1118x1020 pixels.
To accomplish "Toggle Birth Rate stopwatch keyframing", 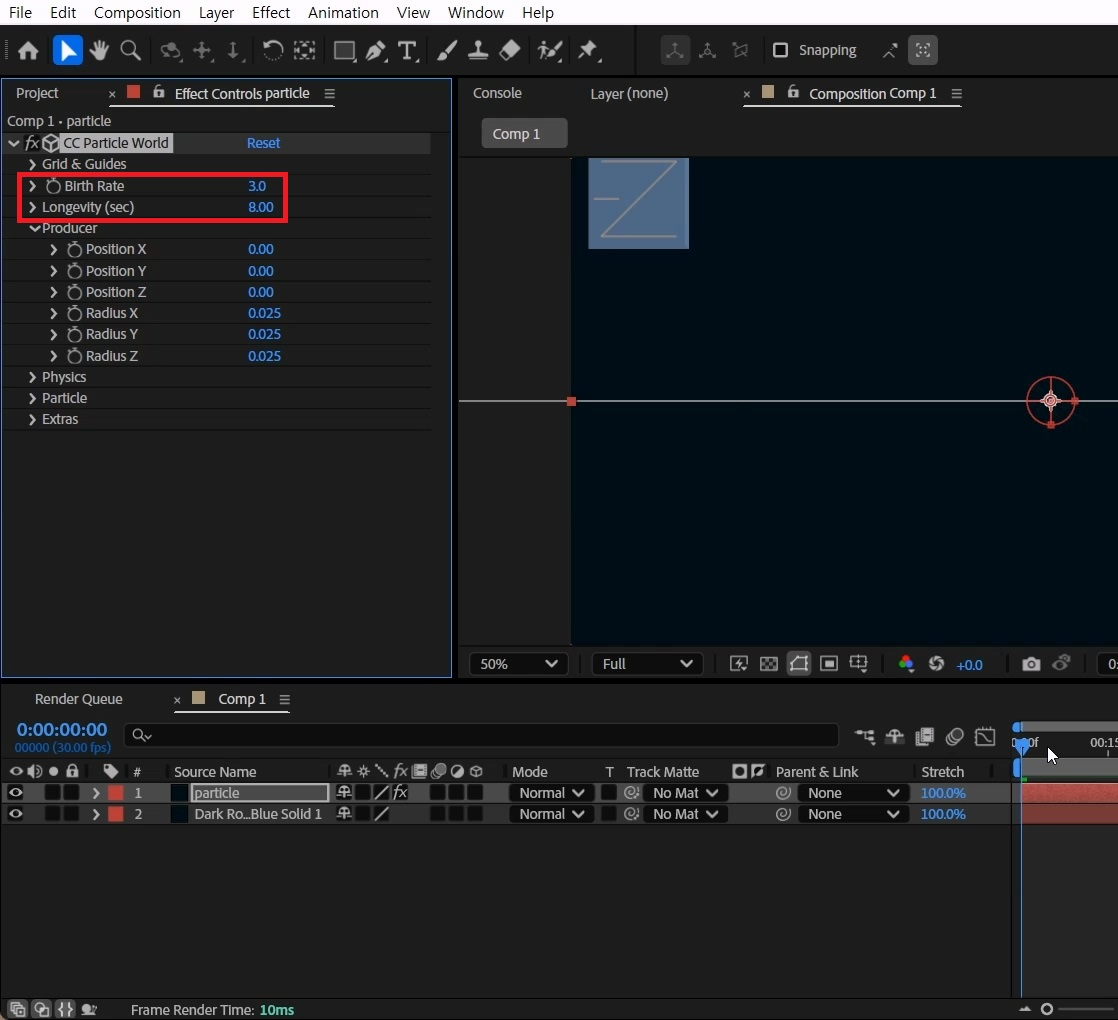I will pyautogui.click(x=53, y=187).
